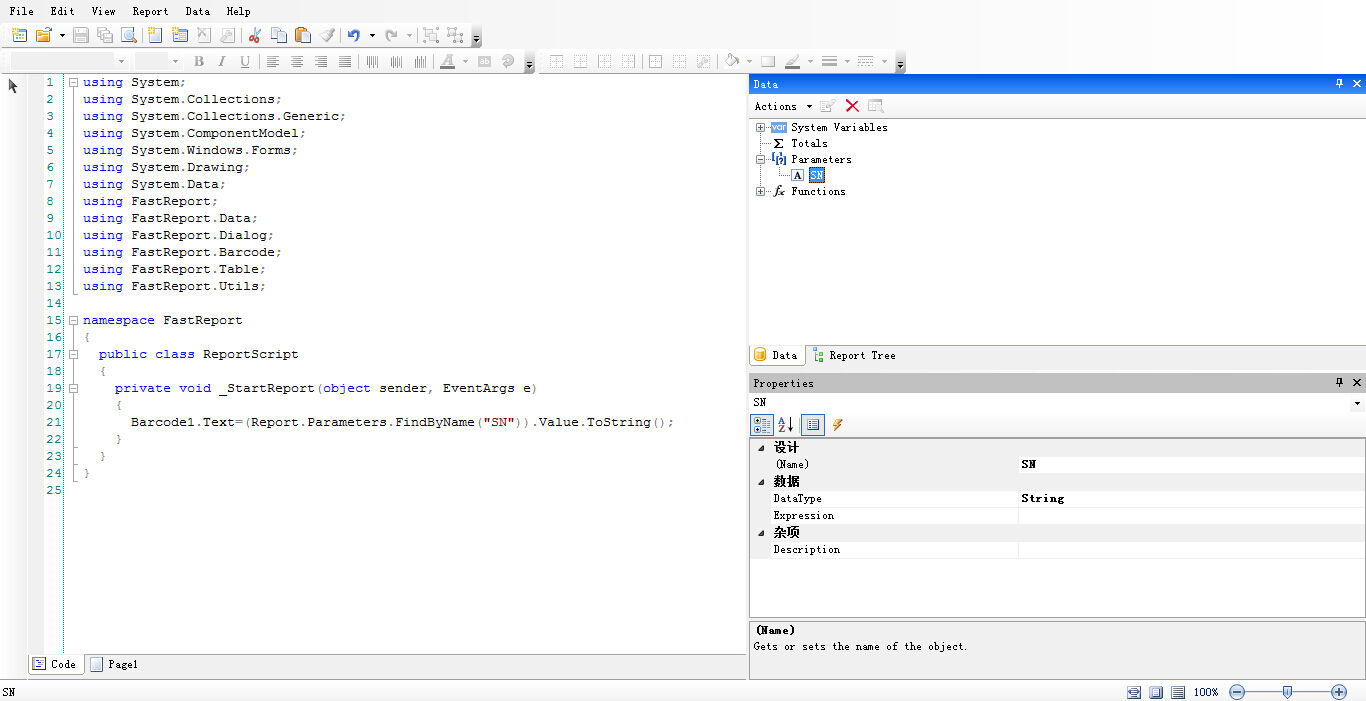
Task: Click the New report page icon
Action: (155, 35)
